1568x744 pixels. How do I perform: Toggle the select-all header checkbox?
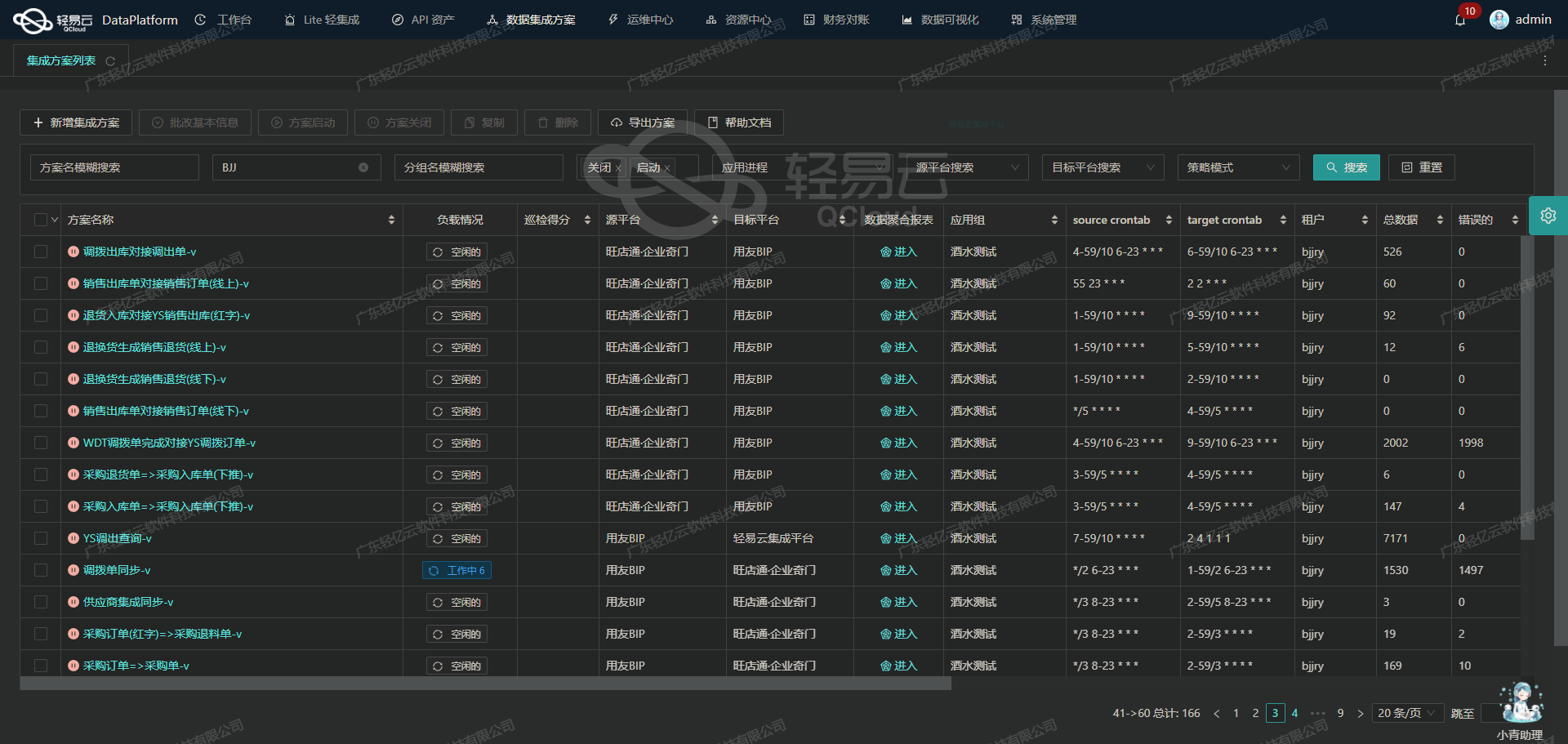(x=40, y=220)
